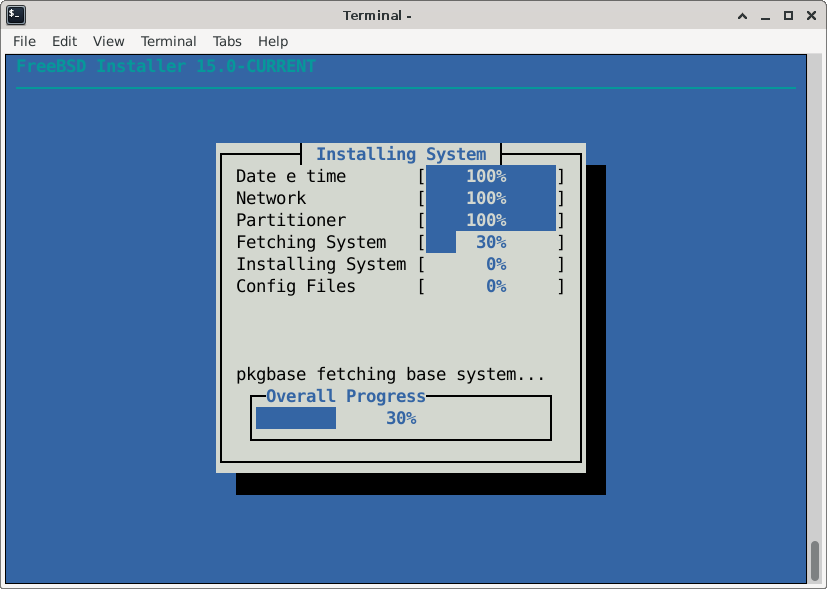Click the terminal window menu icon
The image size is (827, 589).
(15, 15)
